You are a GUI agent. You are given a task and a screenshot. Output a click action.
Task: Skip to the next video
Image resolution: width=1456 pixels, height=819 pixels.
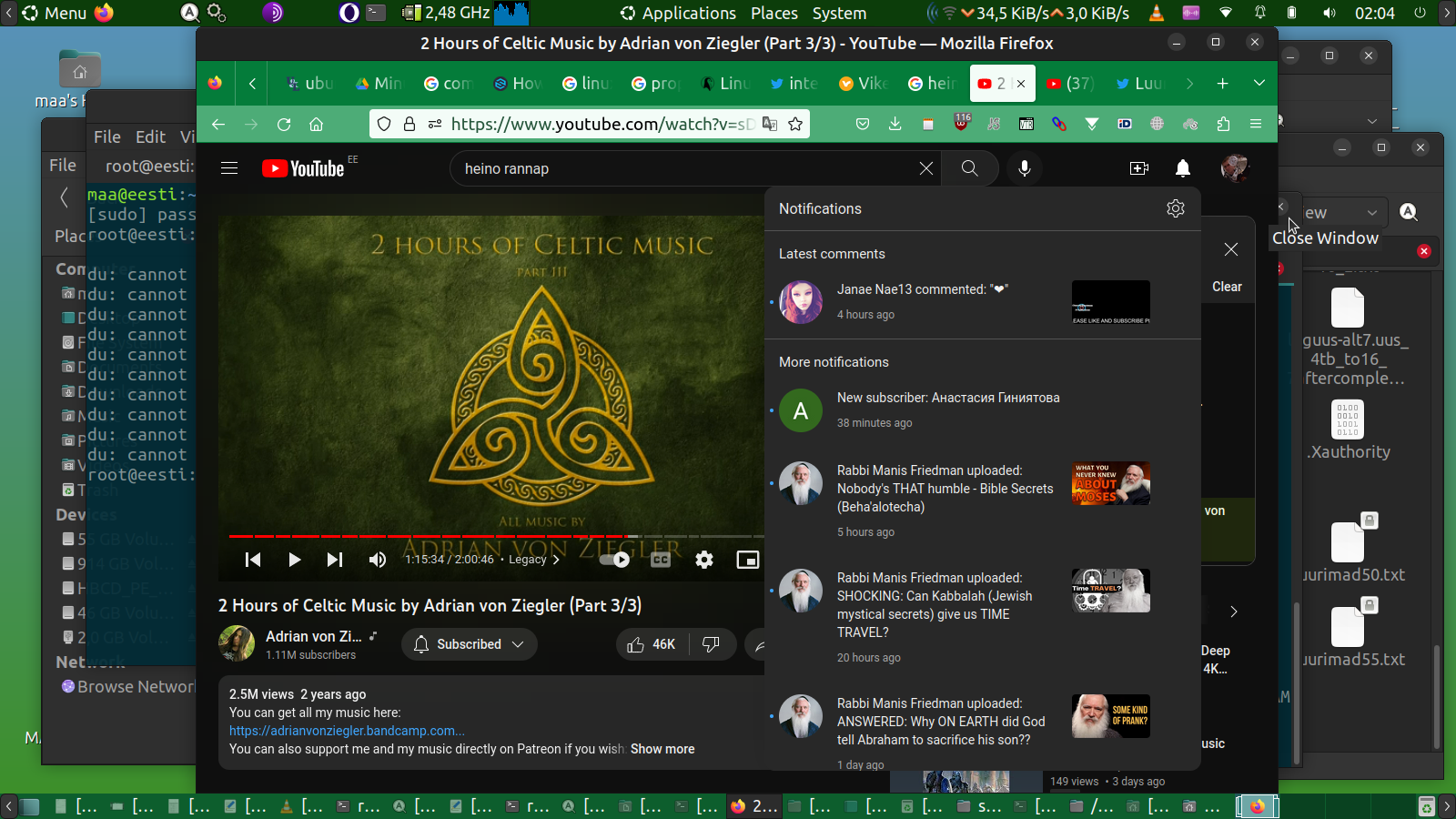335,560
